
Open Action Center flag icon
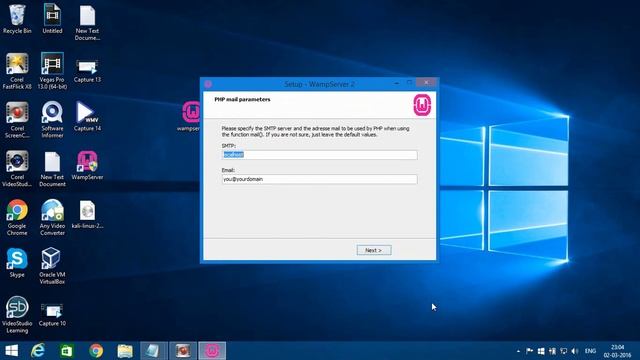(530, 351)
